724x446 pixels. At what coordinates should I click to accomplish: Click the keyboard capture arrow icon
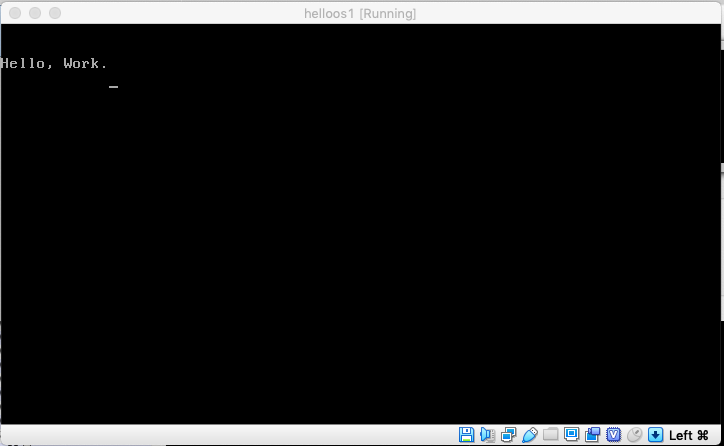(x=655, y=434)
